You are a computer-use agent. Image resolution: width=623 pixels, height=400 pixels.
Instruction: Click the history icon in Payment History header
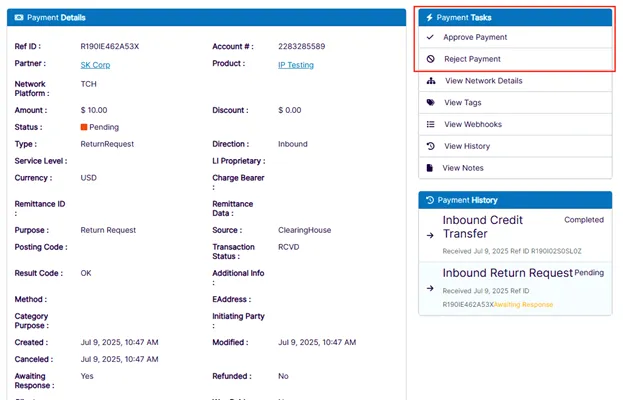(x=430, y=200)
